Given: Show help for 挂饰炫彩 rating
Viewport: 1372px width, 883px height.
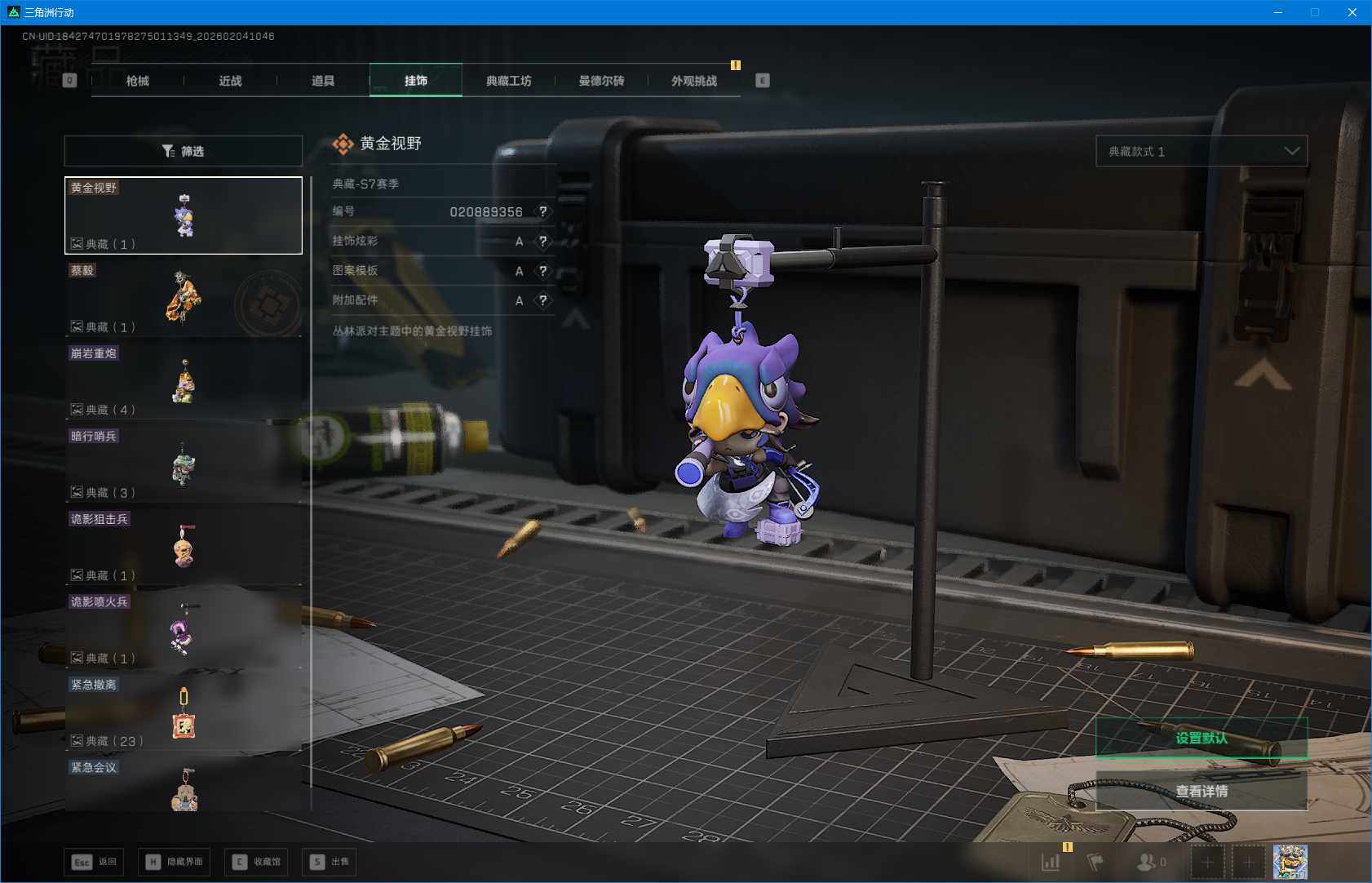Looking at the screenshot, I should click(x=543, y=242).
